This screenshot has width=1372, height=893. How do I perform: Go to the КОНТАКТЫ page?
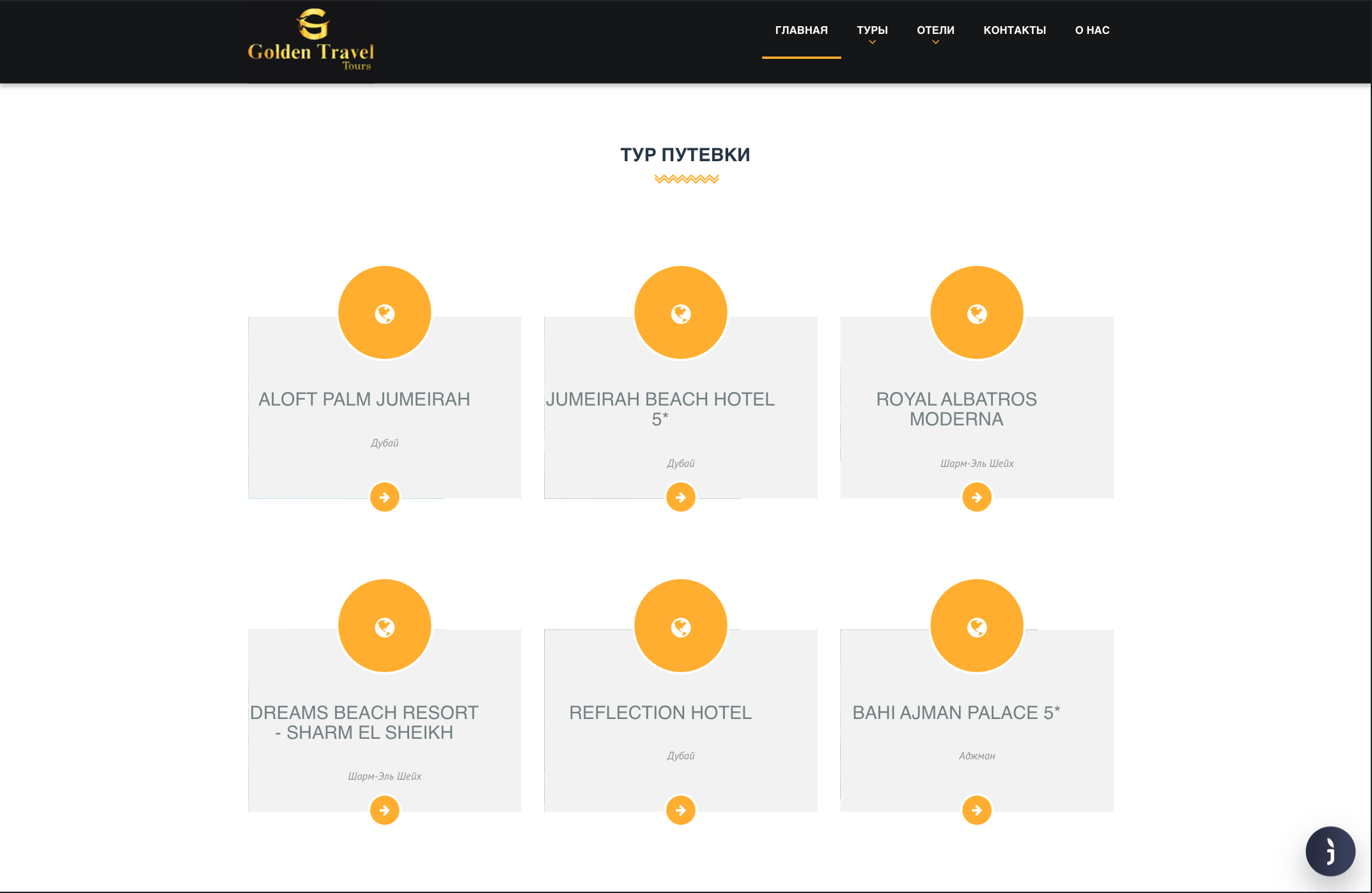point(1015,30)
